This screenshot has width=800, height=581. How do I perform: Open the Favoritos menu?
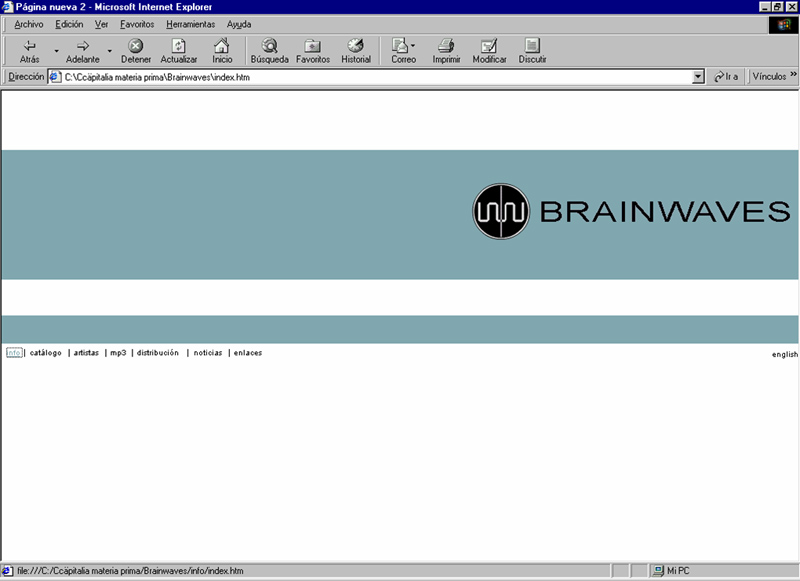(x=137, y=24)
